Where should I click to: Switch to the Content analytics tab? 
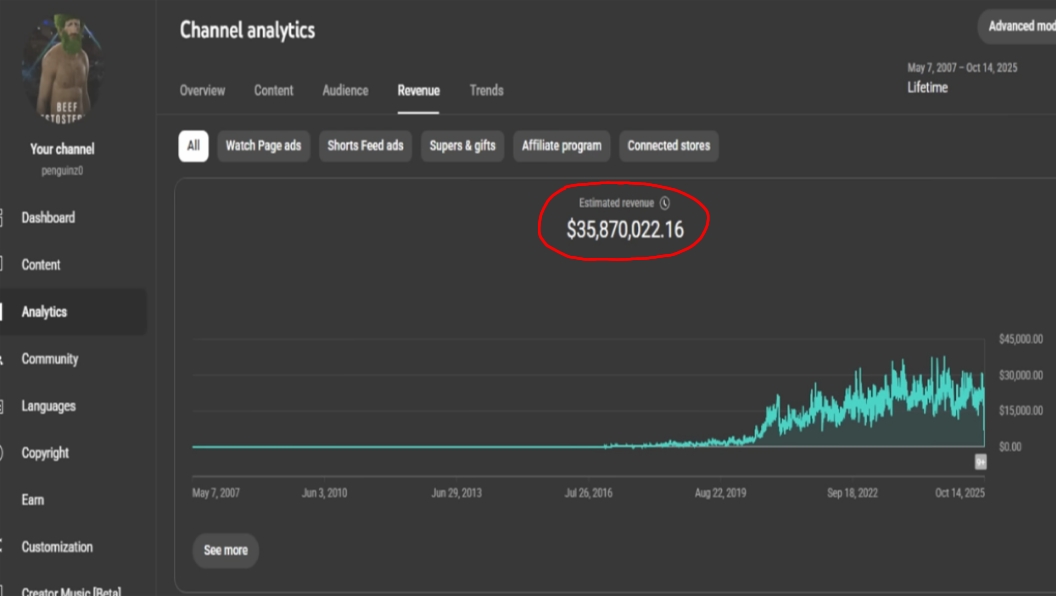273,90
